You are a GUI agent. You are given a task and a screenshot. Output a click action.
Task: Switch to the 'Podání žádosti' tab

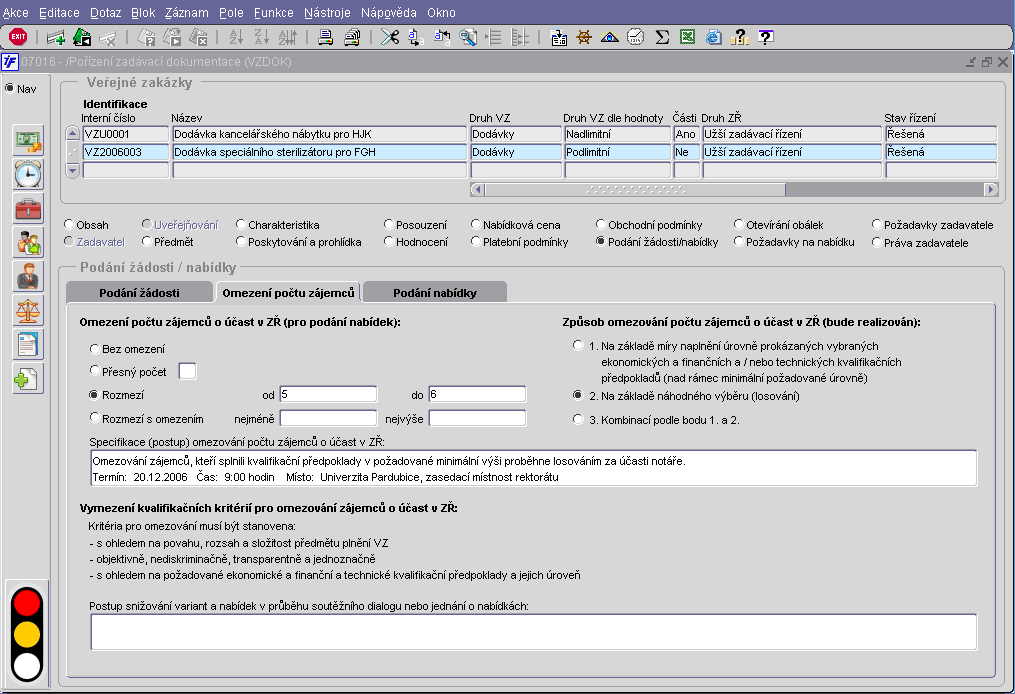[x=139, y=292]
